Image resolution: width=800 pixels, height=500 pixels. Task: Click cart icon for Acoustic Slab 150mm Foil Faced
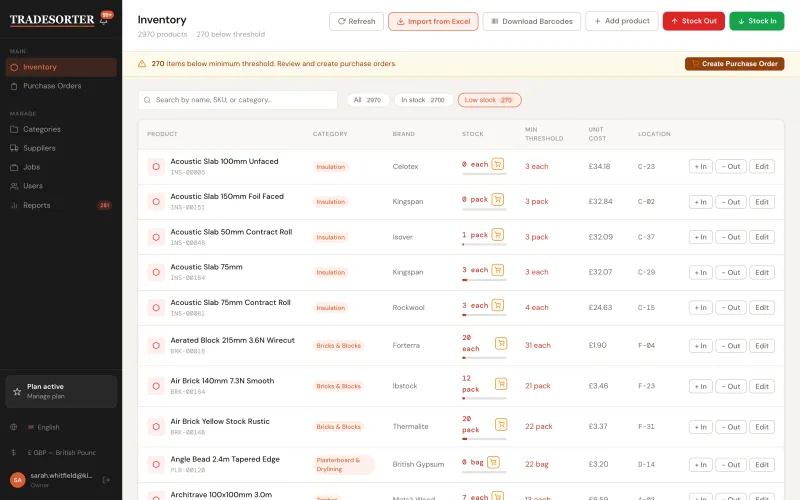497,199
